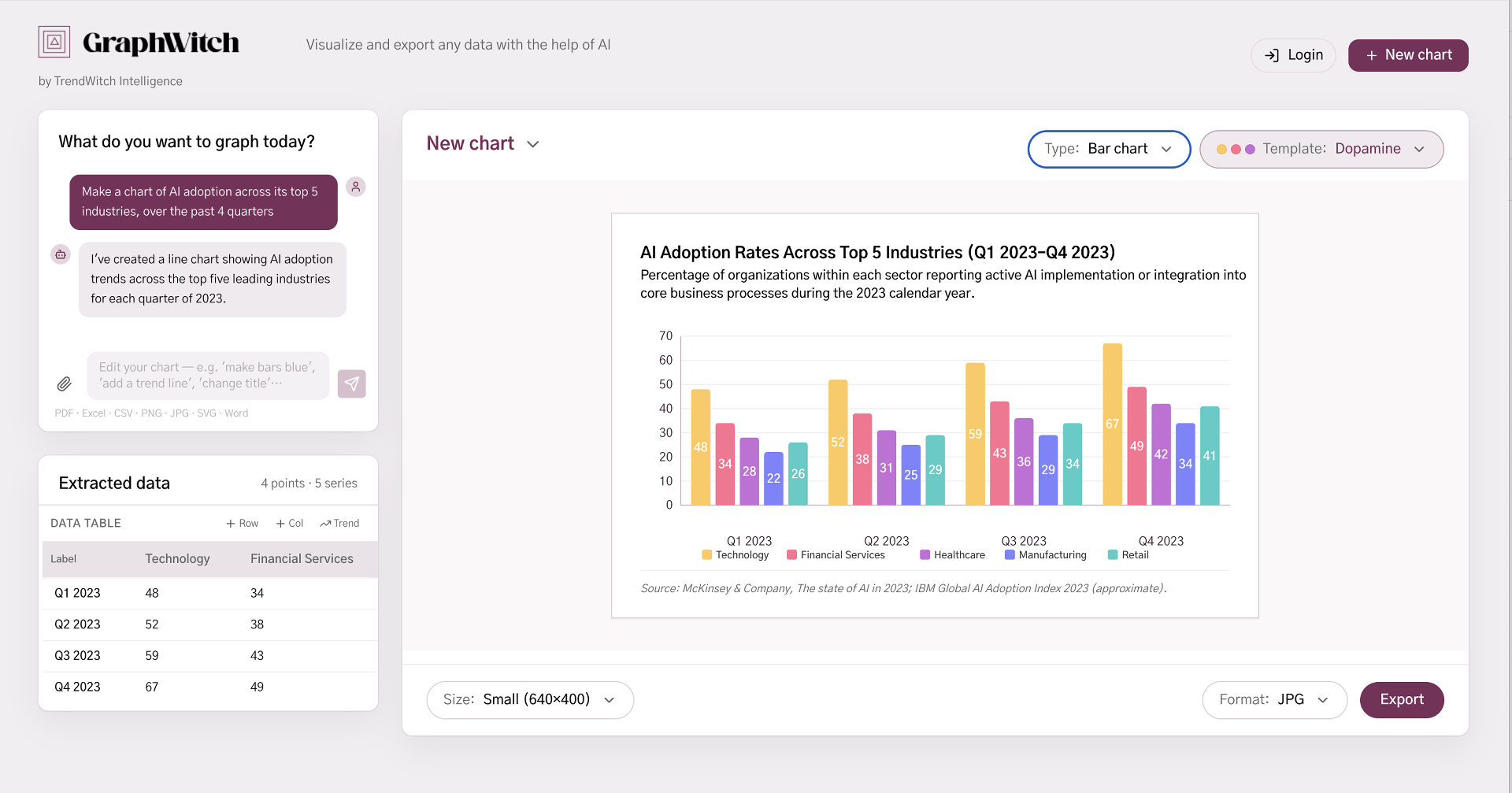Click the Q1 2023 Manufacturing bar labeled 22
Viewport: 1512px width, 793px height.
773,478
